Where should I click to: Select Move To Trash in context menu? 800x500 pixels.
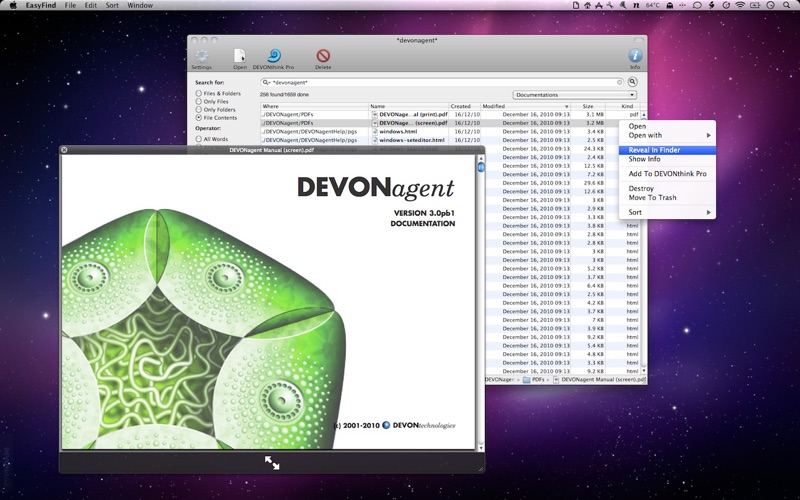(652, 197)
